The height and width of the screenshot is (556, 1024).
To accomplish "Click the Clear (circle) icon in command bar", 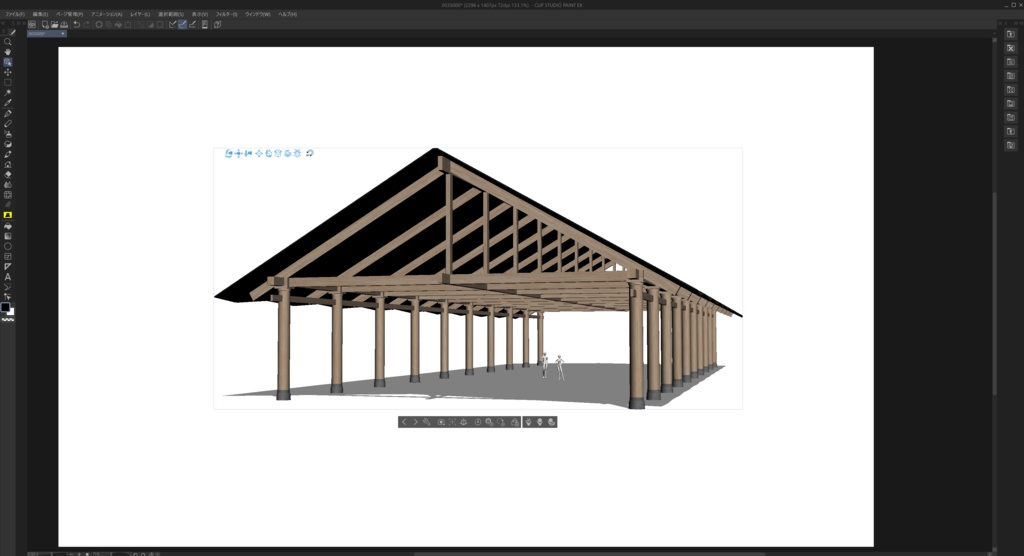I will point(99,25).
